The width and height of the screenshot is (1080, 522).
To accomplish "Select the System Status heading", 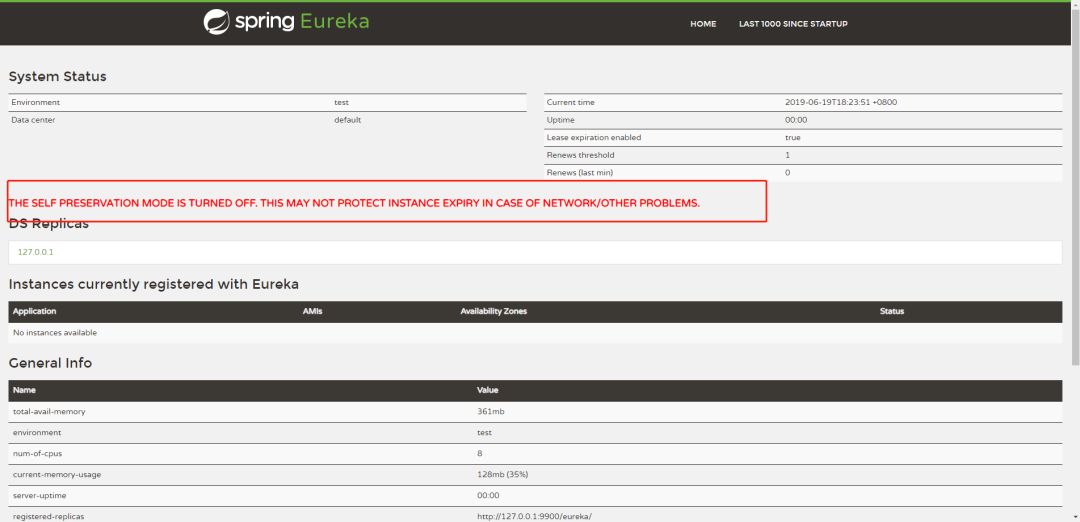I will pyautogui.click(x=57, y=76).
